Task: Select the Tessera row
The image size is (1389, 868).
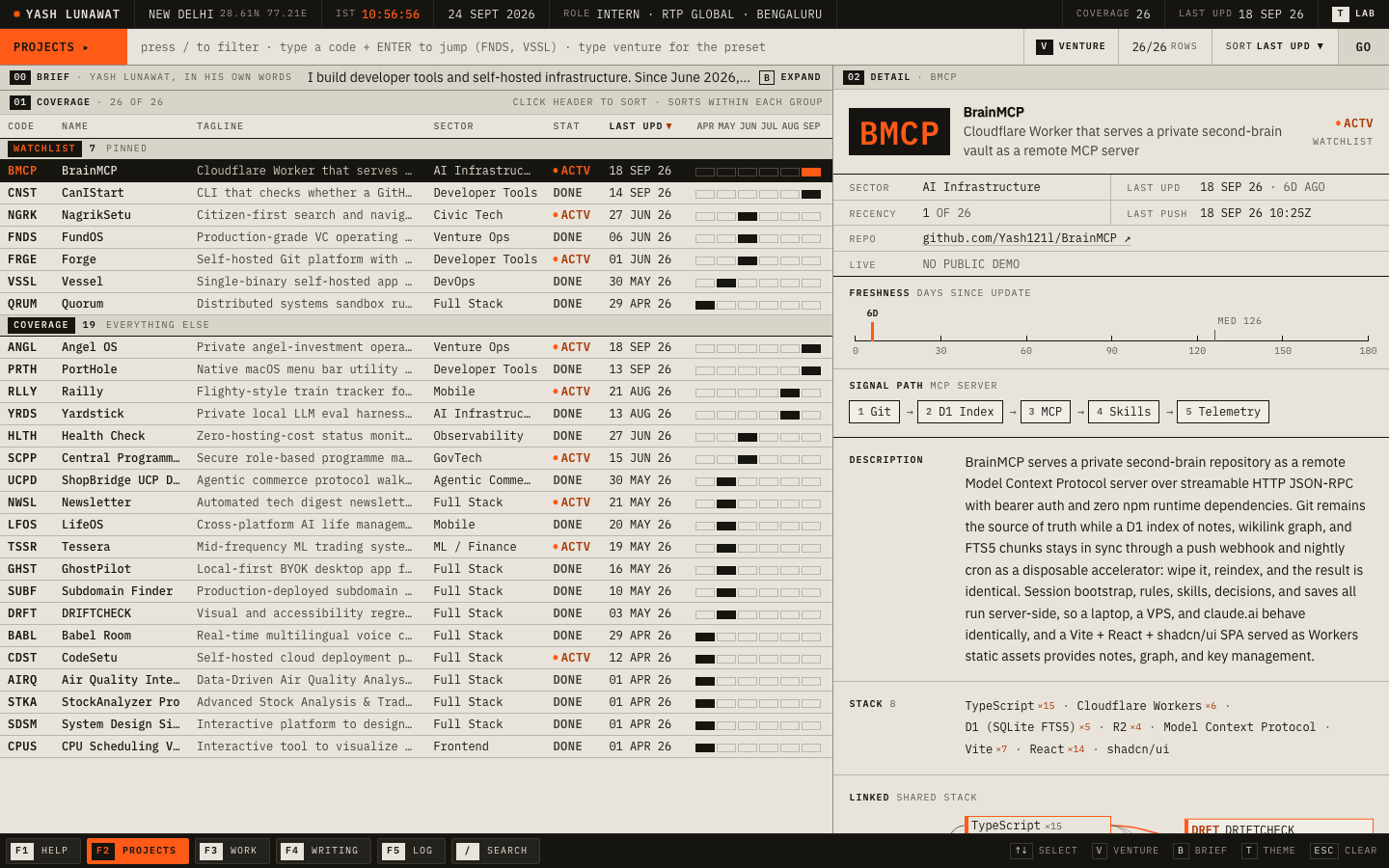Action: (416, 547)
